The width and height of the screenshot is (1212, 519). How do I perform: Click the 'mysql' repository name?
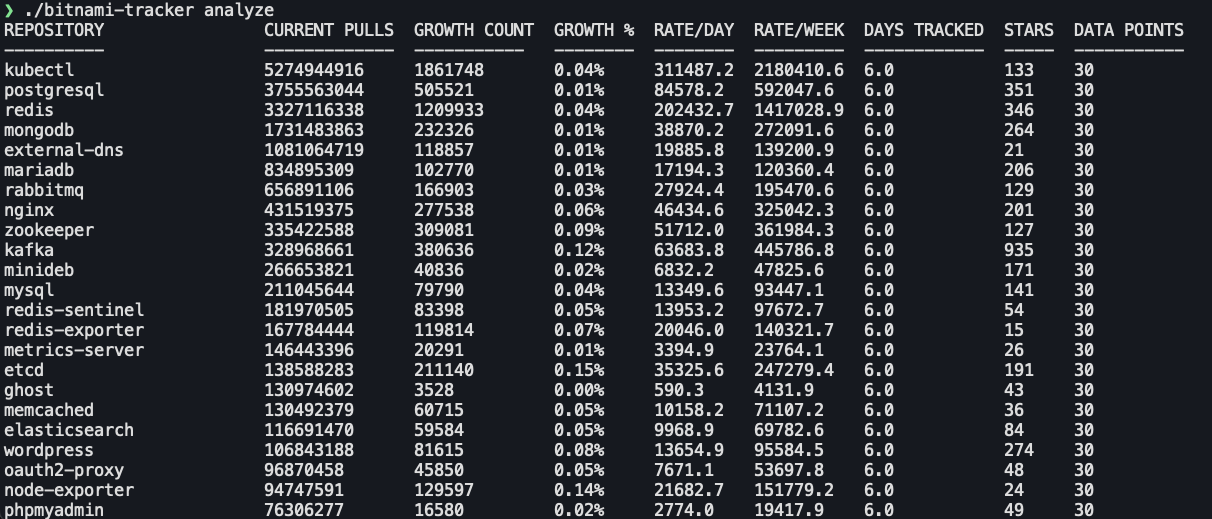point(29,290)
